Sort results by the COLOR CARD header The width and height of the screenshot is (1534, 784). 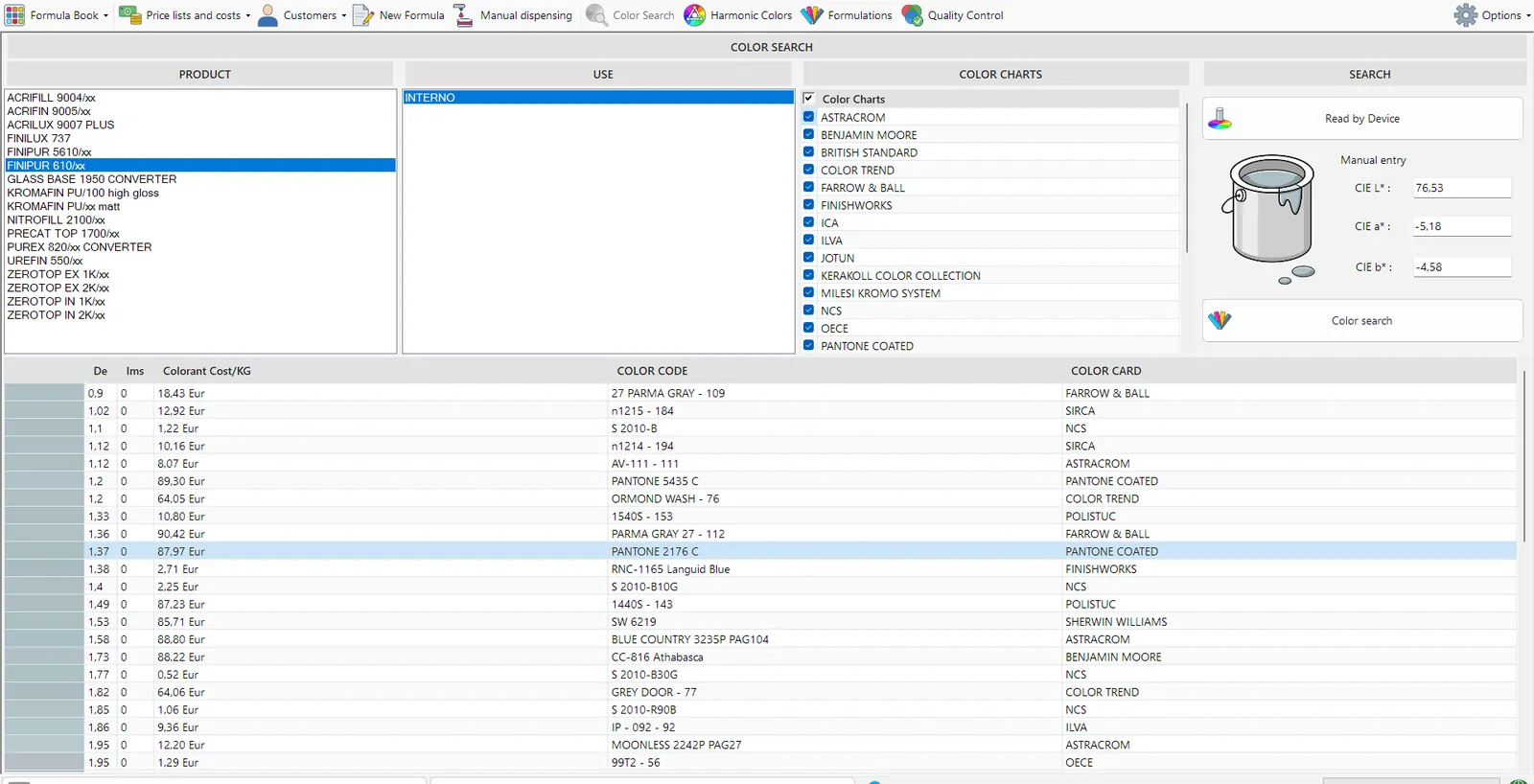tap(1106, 371)
